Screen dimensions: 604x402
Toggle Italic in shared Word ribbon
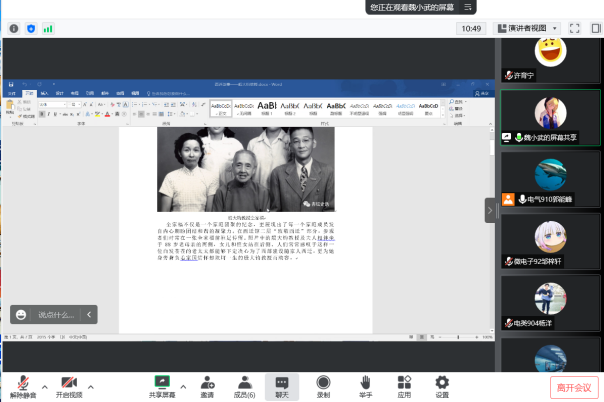tap(49, 114)
